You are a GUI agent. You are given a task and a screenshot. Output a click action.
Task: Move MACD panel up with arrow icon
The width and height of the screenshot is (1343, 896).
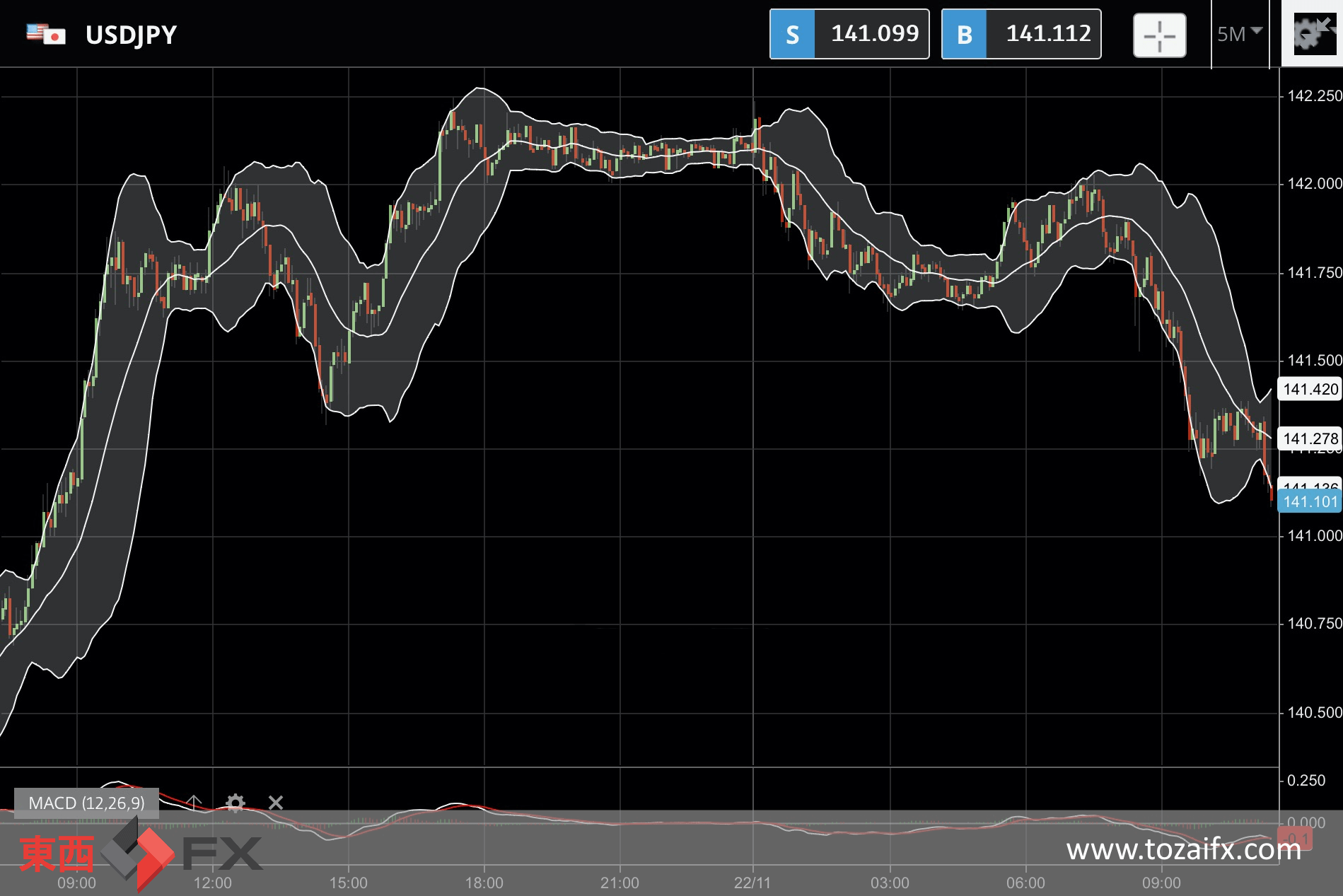[194, 802]
